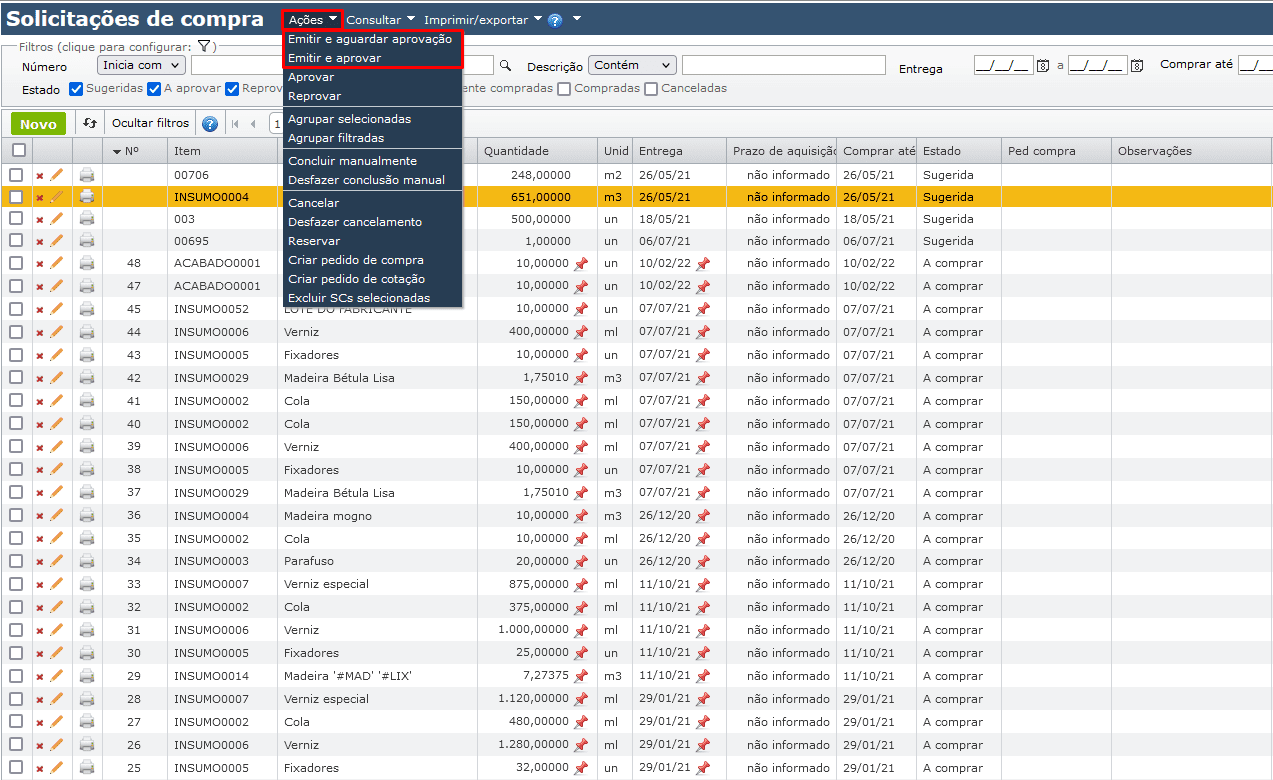1273x780 pixels.
Task: Open help icon beside Ocultar filtros
Action: (210, 124)
